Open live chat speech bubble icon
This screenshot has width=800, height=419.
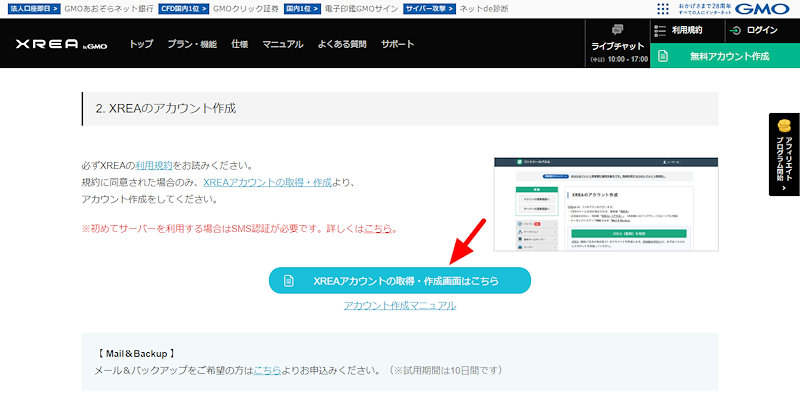click(619, 30)
